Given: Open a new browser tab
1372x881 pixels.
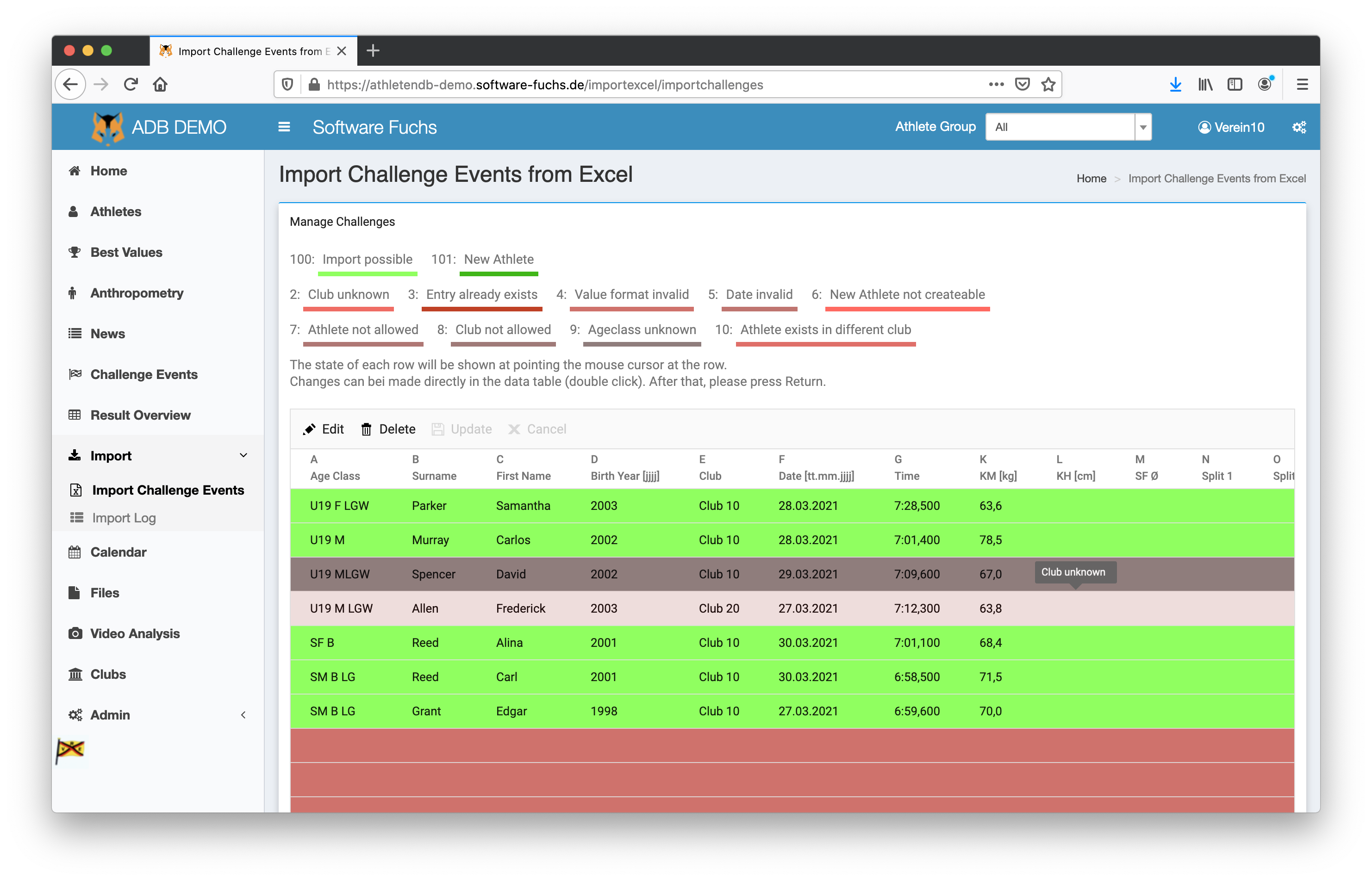Looking at the screenshot, I should click(x=373, y=51).
